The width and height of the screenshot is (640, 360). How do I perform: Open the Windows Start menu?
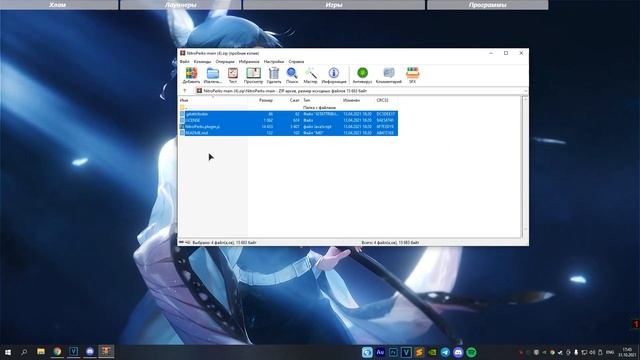(8, 352)
